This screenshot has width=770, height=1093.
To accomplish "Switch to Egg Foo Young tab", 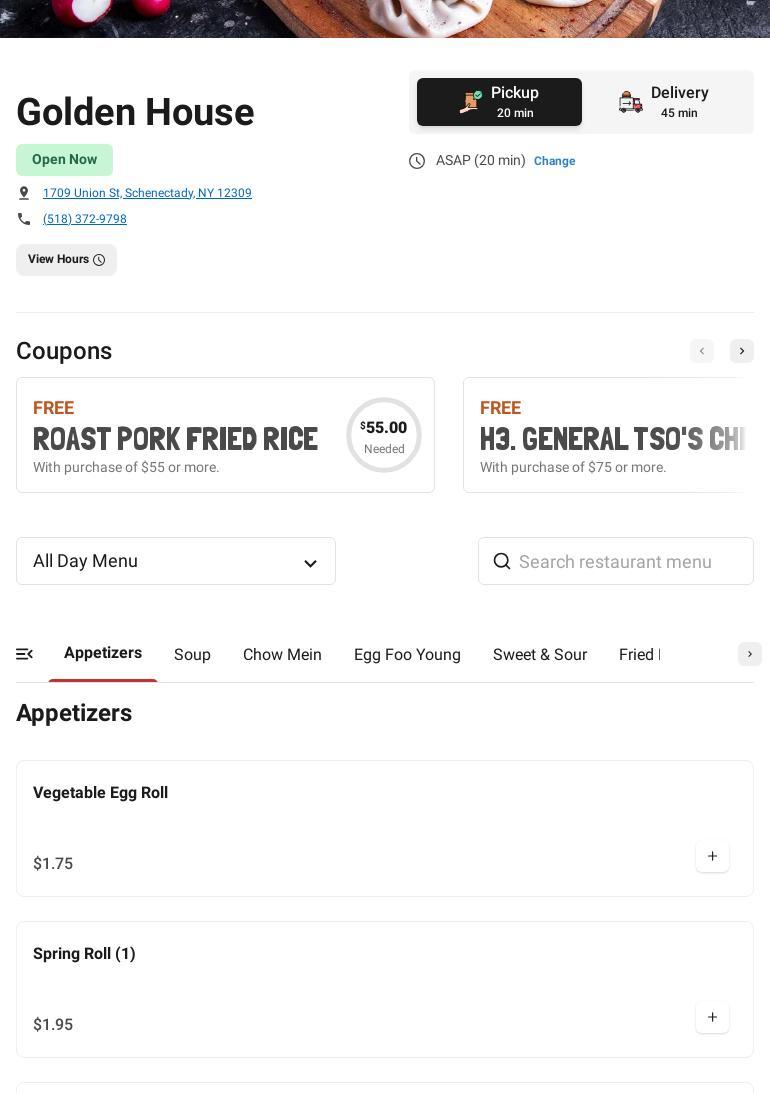I will point(407,655).
